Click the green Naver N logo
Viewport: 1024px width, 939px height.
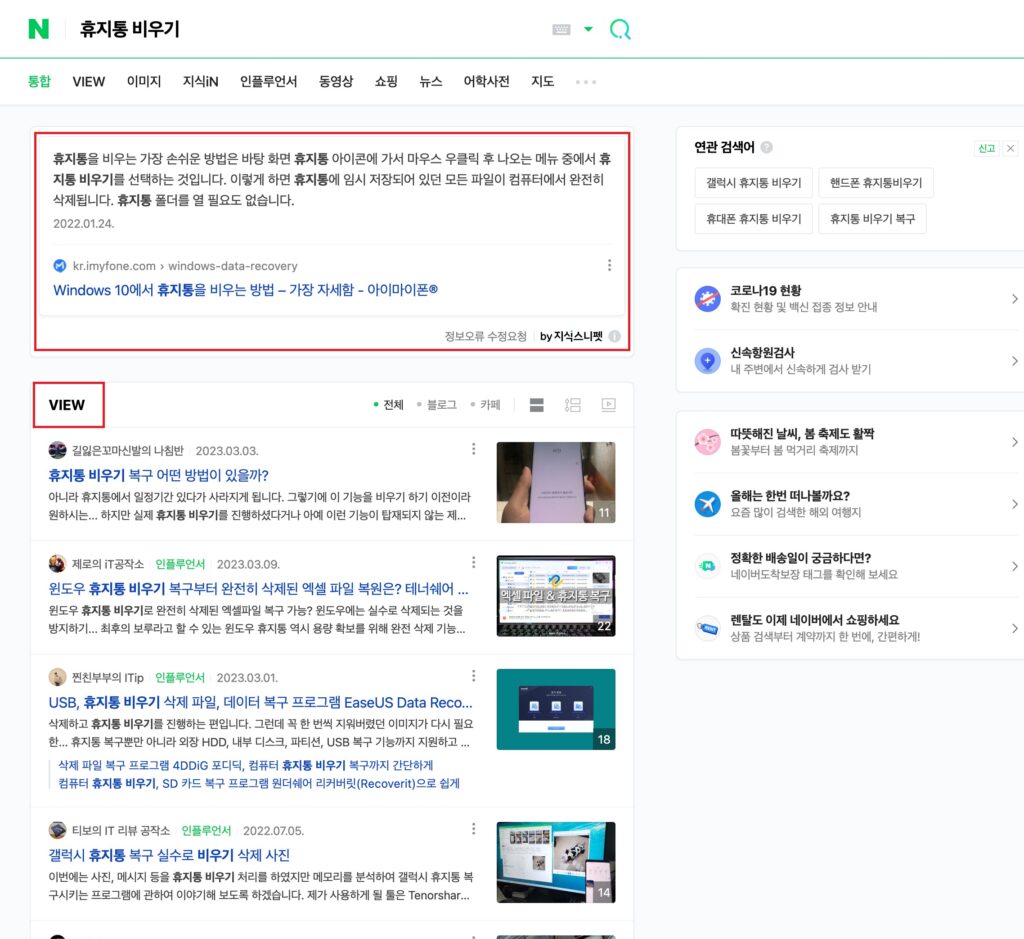(x=38, y=29)
